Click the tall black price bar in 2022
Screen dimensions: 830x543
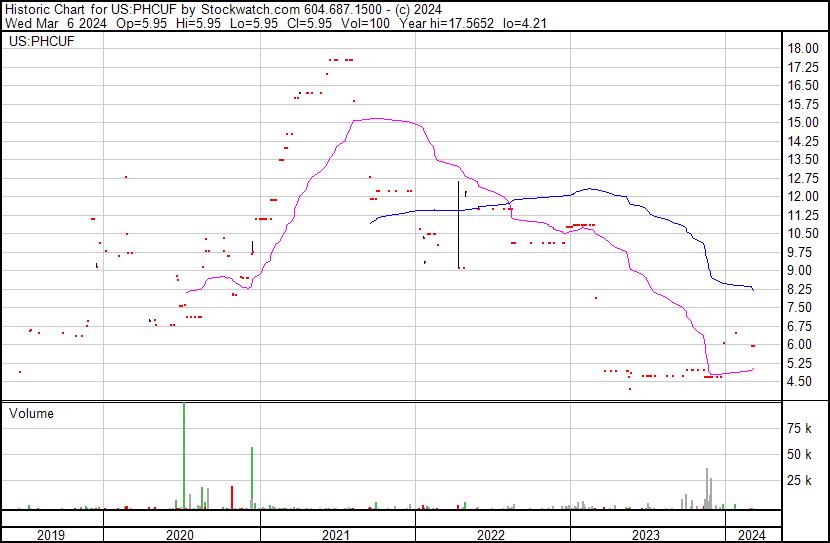[x=458, y=225]
